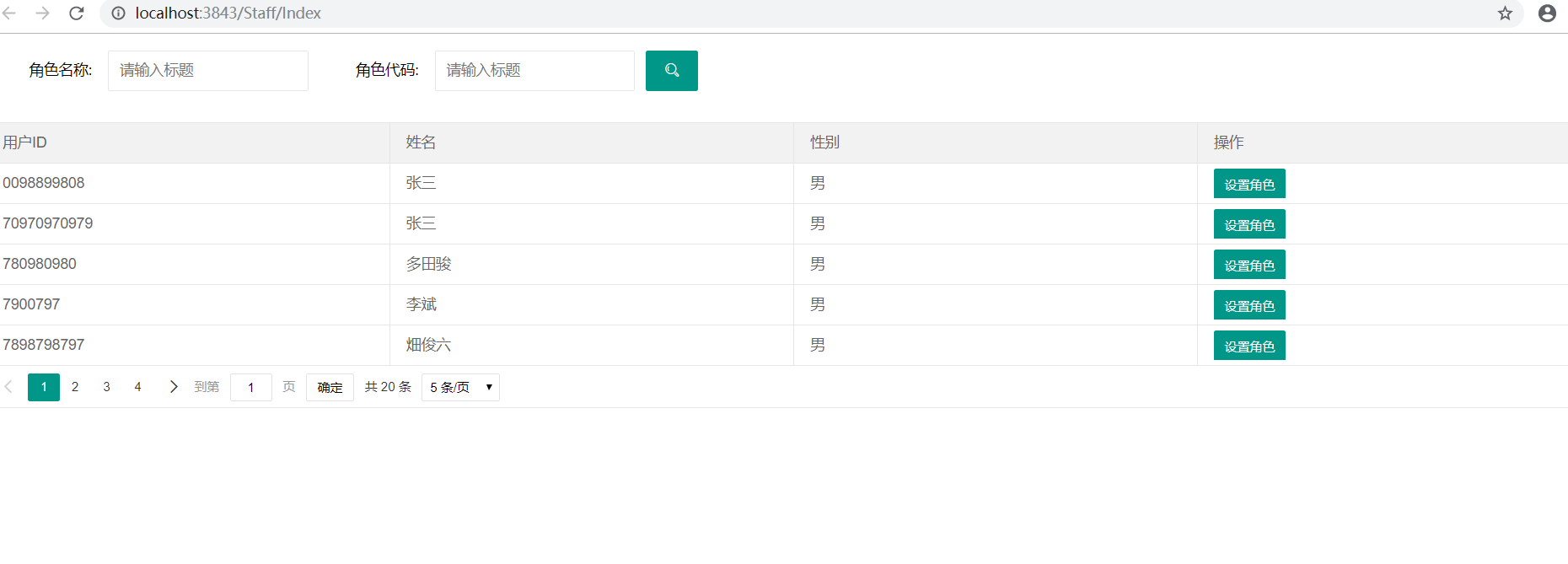Go to page 2 of results
This screenshot has height=564, width=1568.
[75, 387]
